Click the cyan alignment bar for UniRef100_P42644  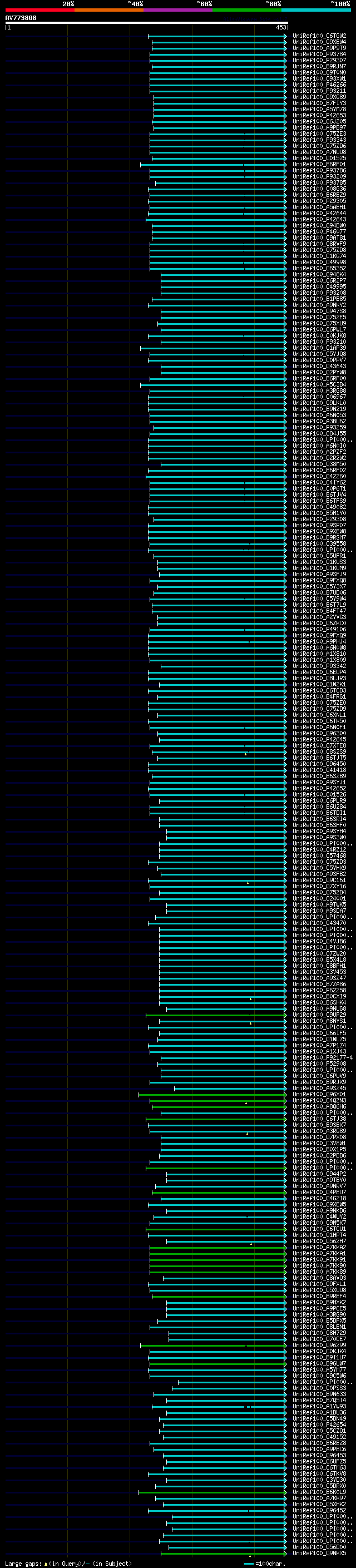pyautogui.click(x=218, y=213)
